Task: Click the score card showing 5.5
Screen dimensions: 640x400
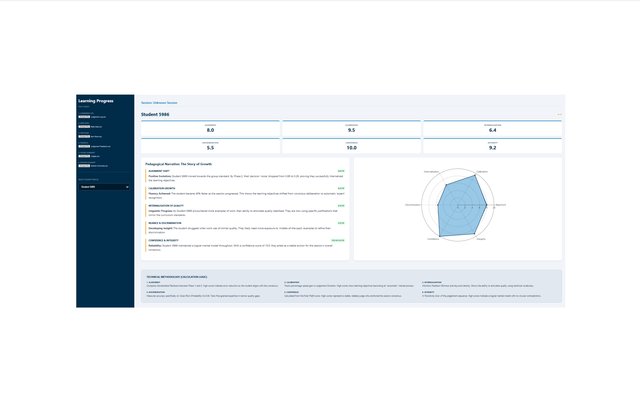Action: (210, 146)
